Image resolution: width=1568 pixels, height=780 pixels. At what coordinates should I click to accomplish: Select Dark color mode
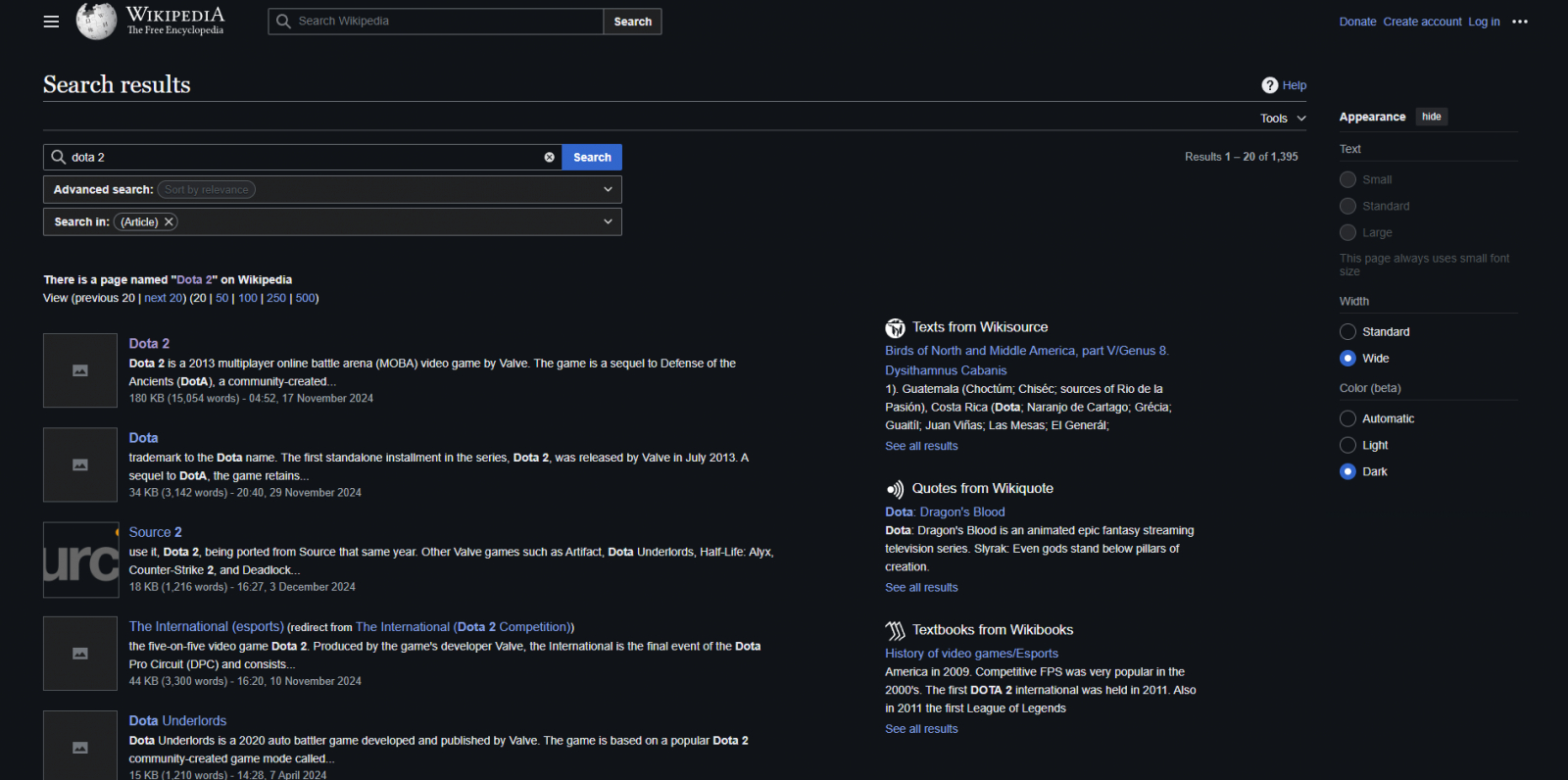coord(1348,471)
